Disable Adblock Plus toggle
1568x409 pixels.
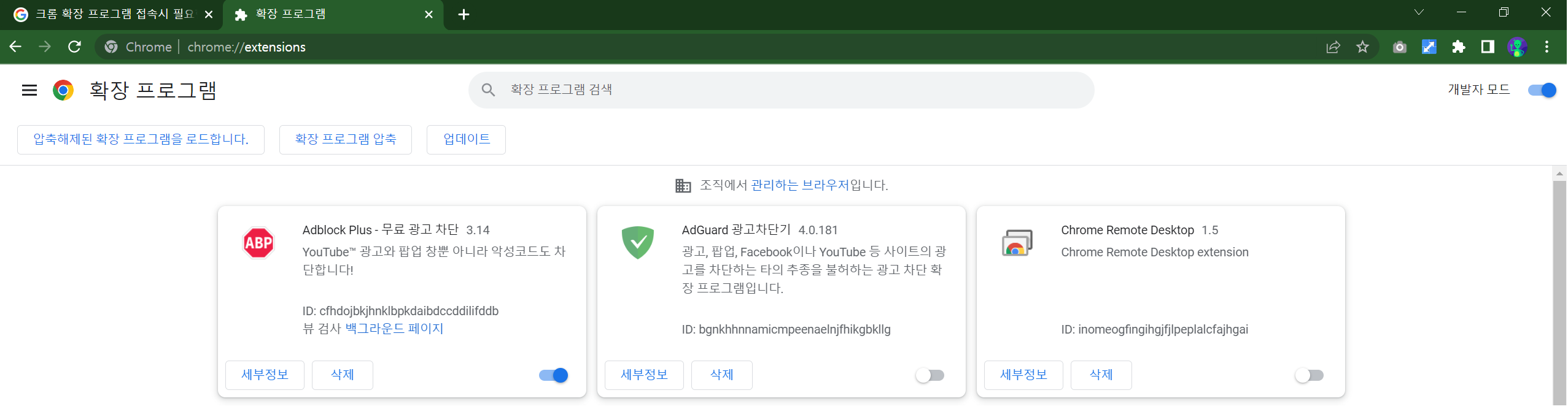click(554, 375)
